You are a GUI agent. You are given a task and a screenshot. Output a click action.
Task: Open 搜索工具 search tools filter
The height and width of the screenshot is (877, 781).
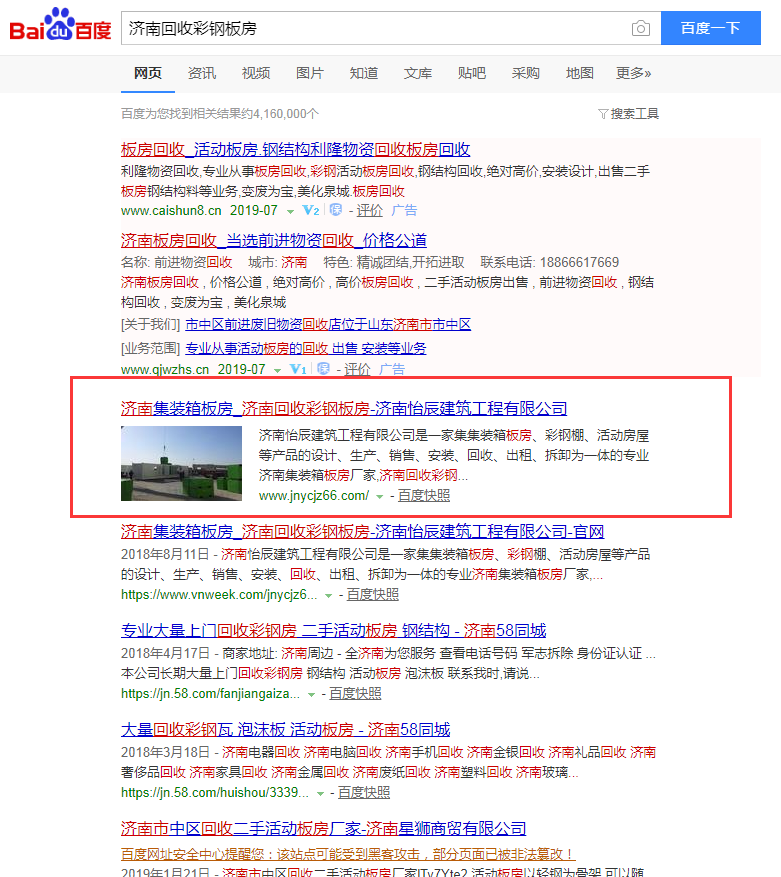[628, 114]
